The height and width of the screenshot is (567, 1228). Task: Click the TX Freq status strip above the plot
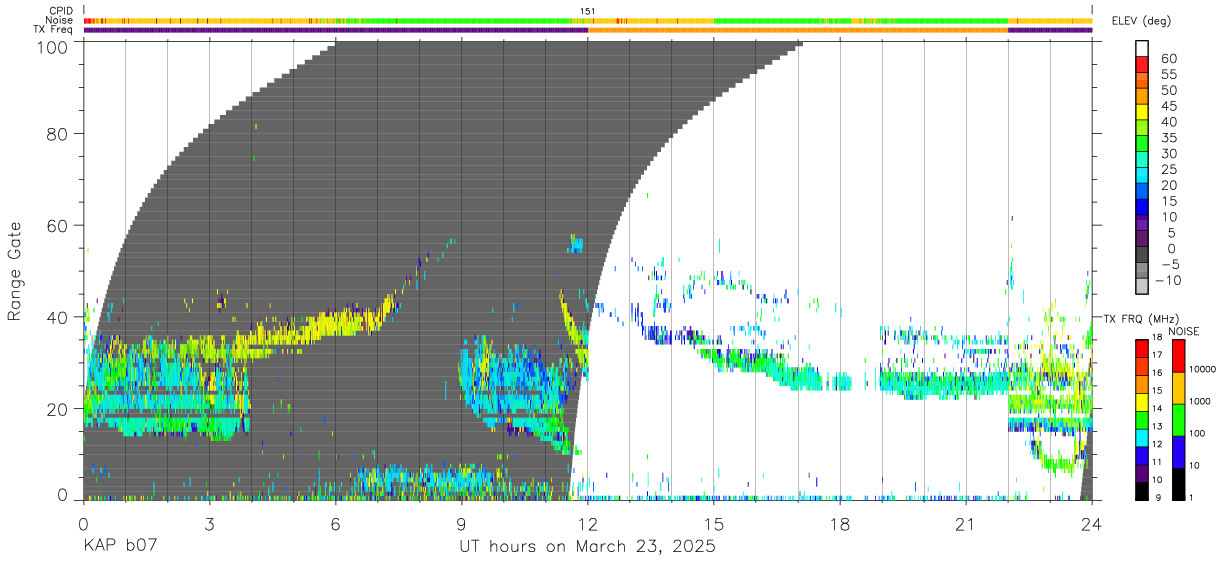click(x=588, y=29)
